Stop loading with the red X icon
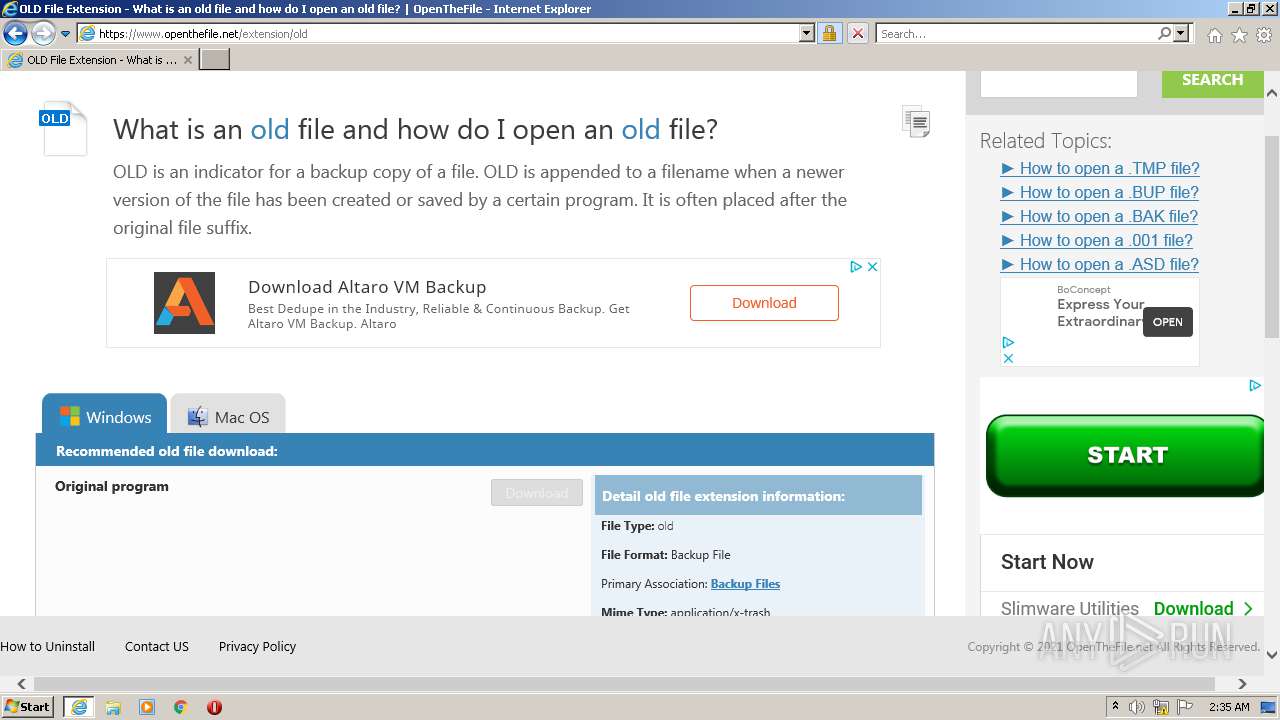Viewport: 1280px width, 720px height. tap(857, 34)
